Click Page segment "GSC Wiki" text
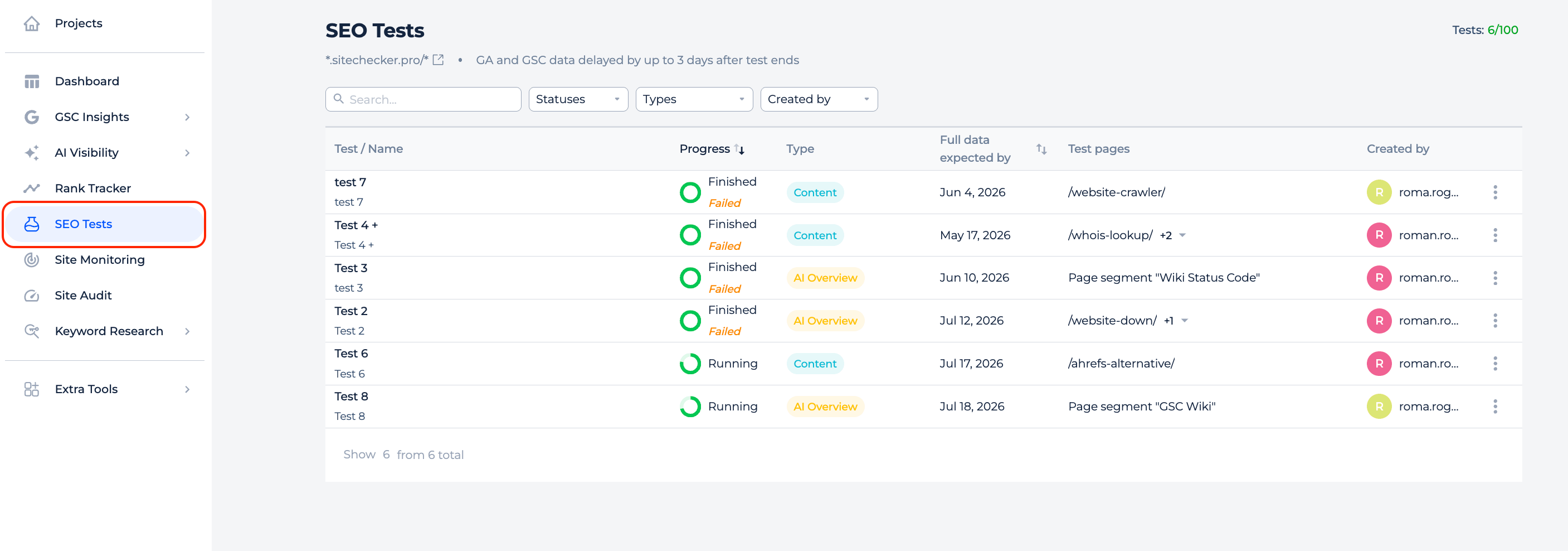The height and width of the screenshot is (551, 1568). pyautogui.click(x=1142, y=407)
